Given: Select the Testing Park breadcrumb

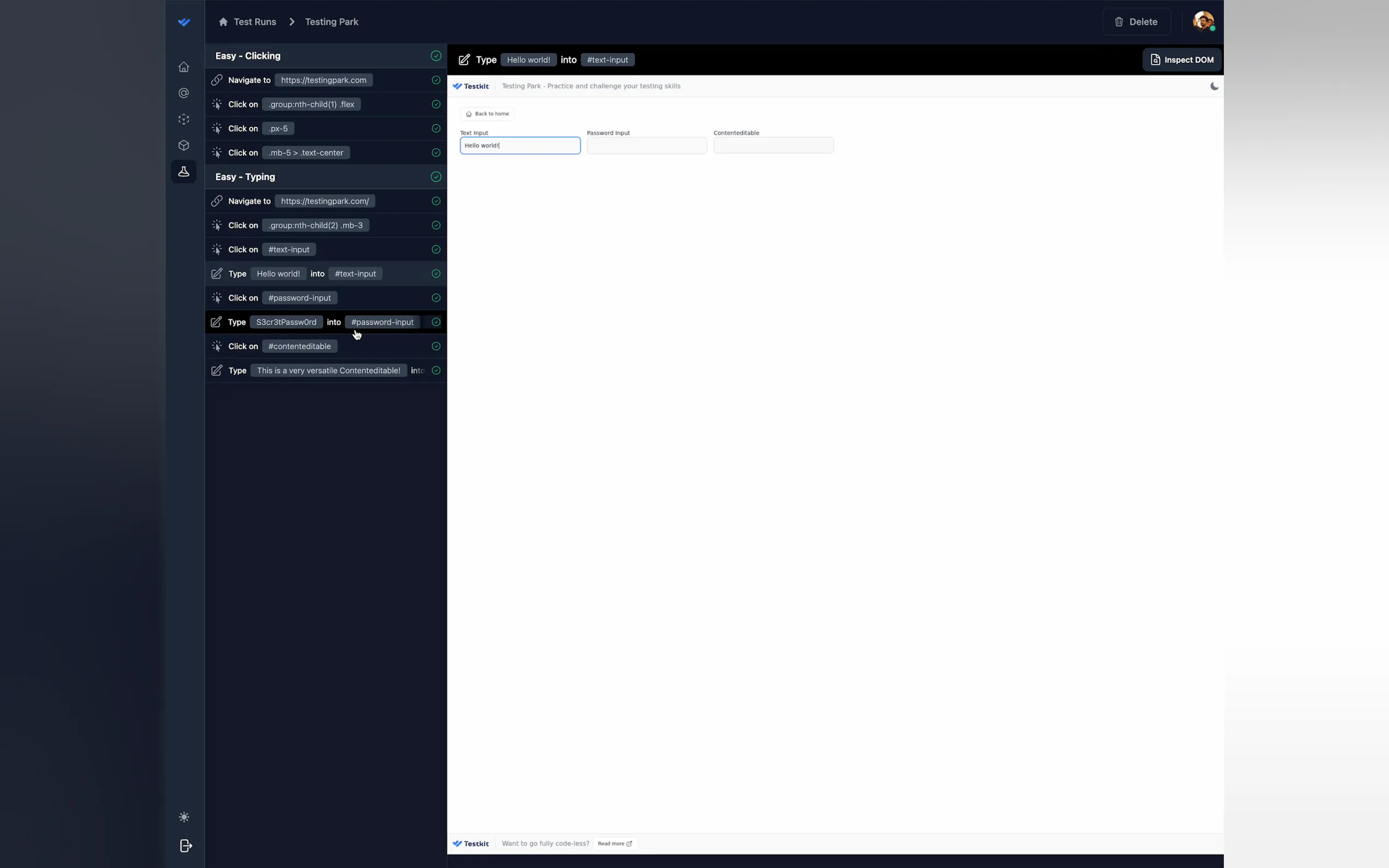Looking at the screenshot, I should point(331,22).
